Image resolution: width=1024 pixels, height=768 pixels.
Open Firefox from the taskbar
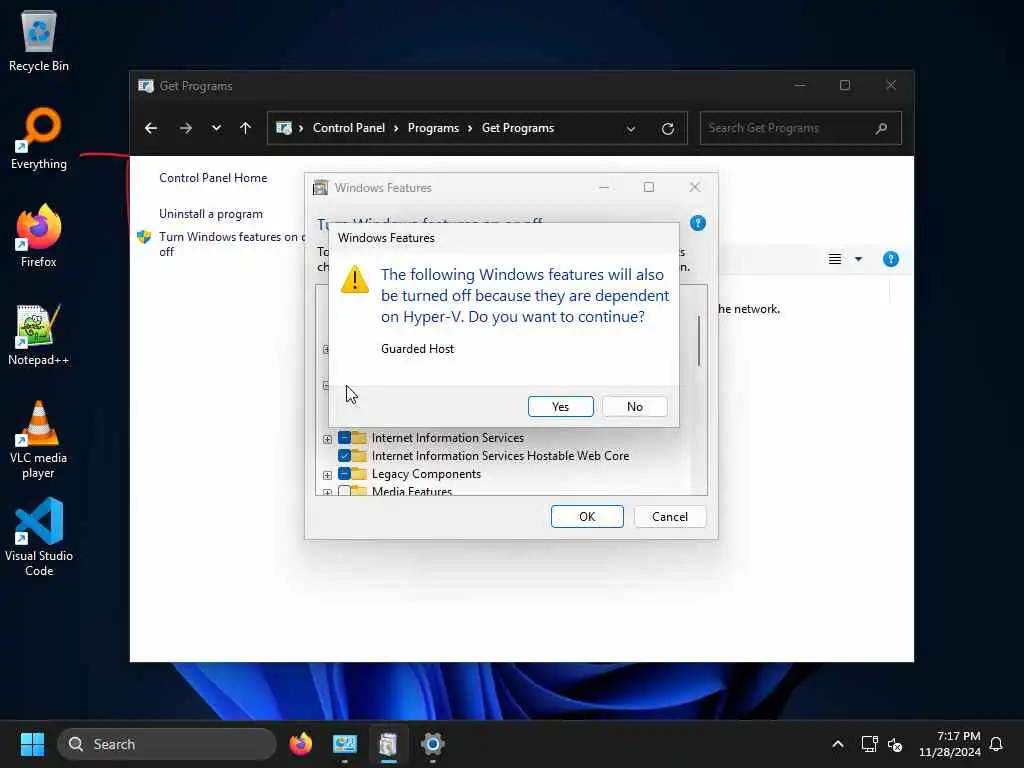[x=300, y=744]
